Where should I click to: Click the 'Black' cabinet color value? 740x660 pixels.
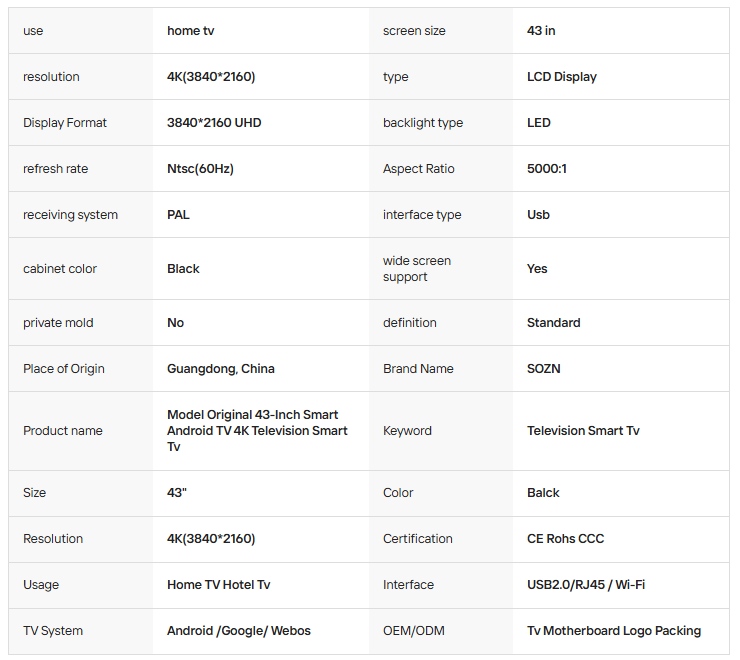click(x=183, y=269)
